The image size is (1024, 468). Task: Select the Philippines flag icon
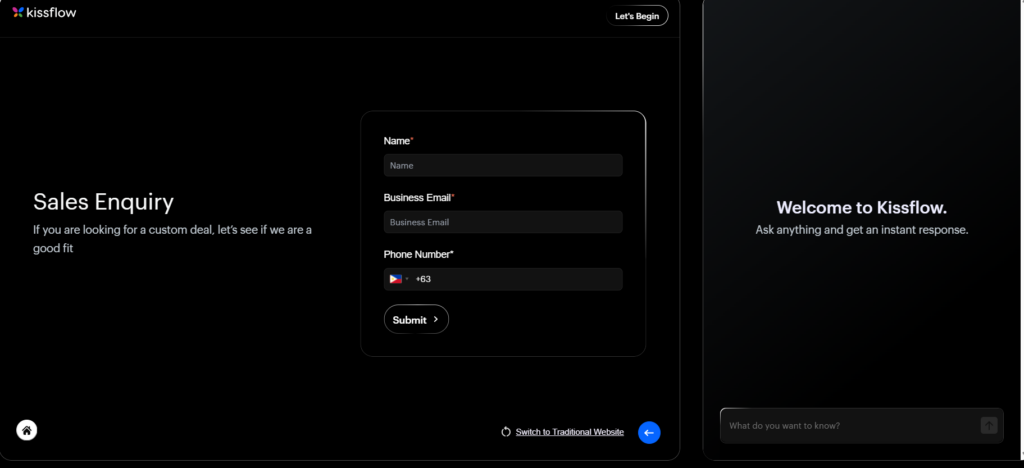(x=395, y=279)
